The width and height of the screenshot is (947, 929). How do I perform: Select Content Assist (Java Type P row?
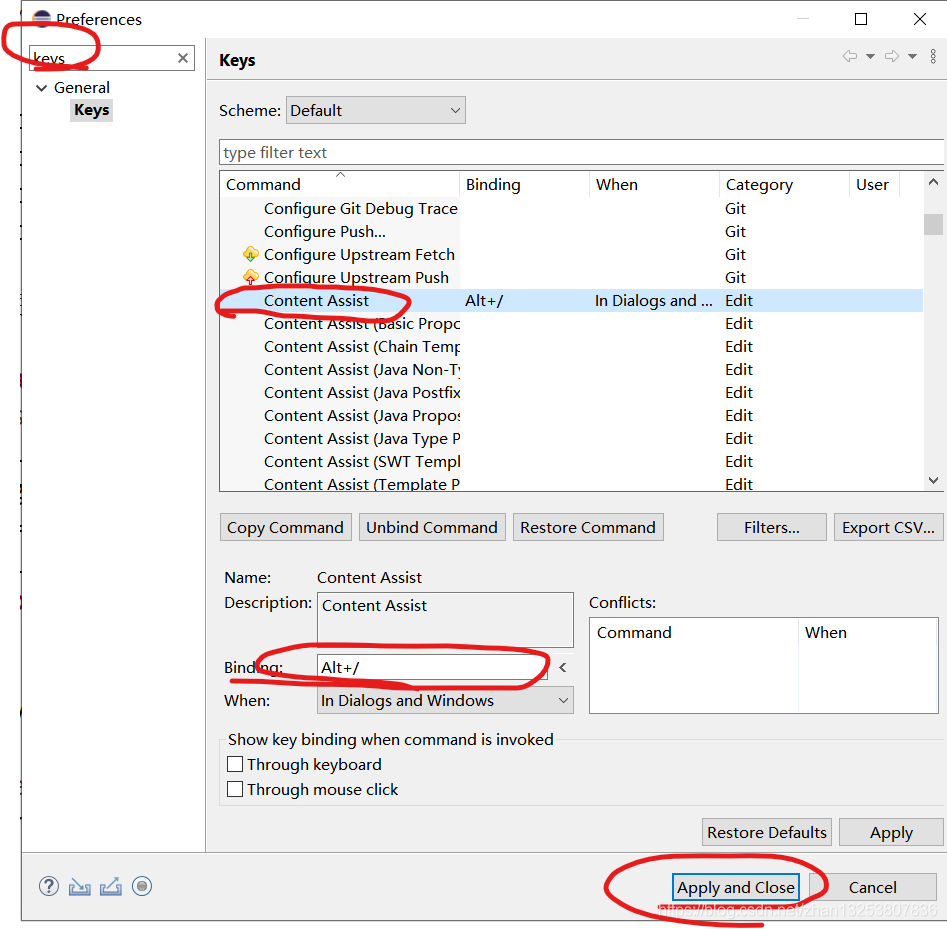[571, 439]
